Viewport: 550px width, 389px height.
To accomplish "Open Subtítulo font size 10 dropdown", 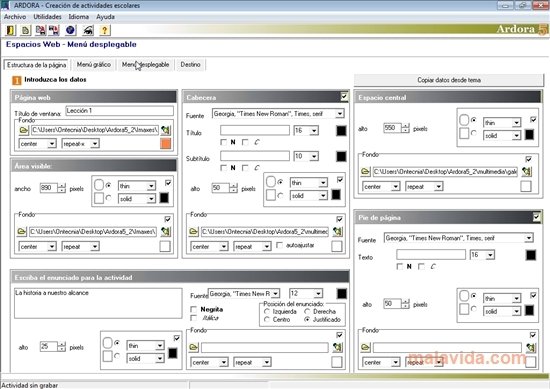I will point(314,156).
